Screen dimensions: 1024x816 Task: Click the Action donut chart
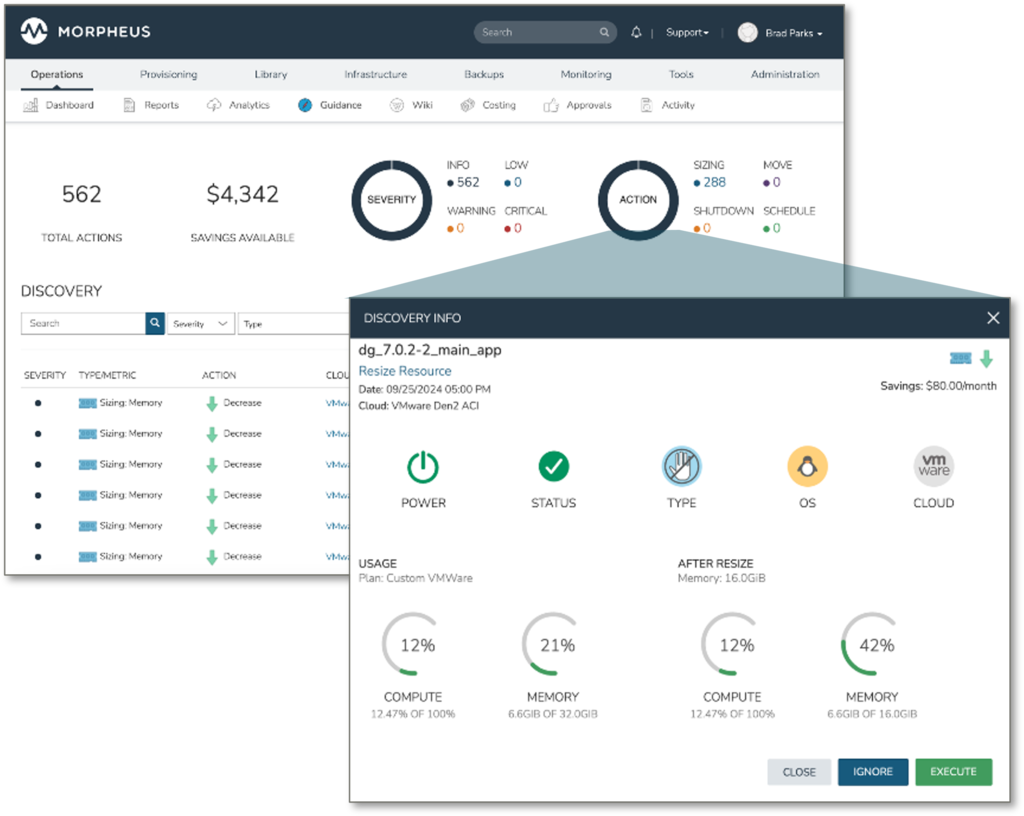pyautogui.click(x=638, y=200)
